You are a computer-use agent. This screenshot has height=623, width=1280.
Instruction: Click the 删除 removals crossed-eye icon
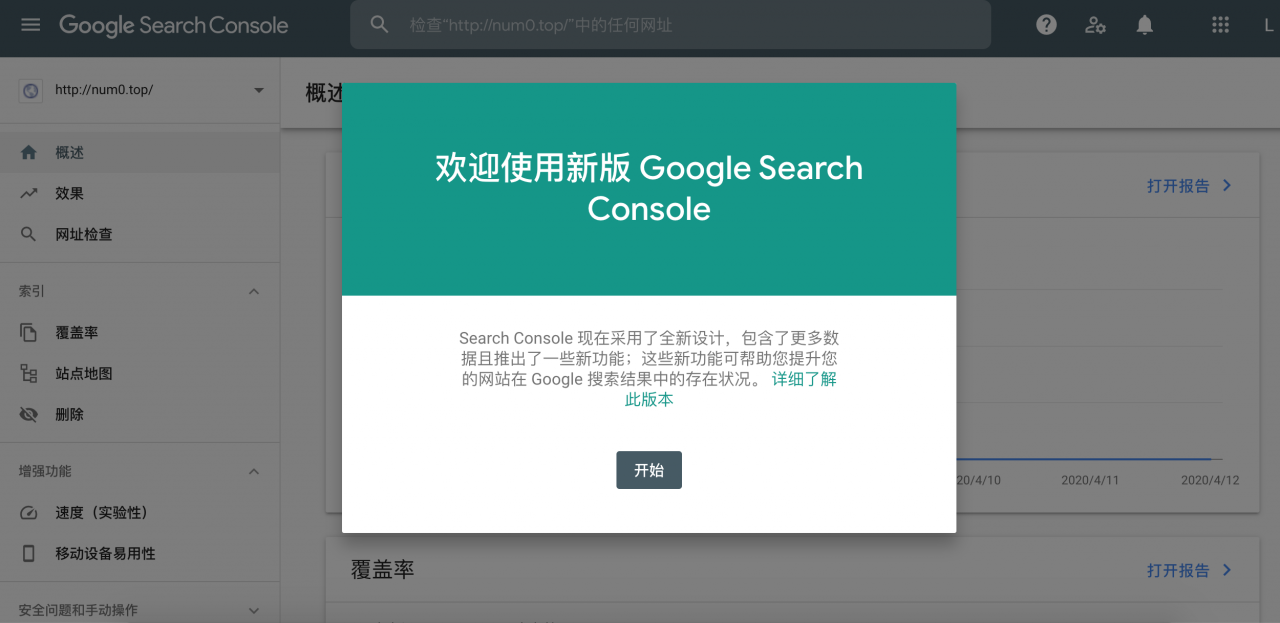[30, 413]
